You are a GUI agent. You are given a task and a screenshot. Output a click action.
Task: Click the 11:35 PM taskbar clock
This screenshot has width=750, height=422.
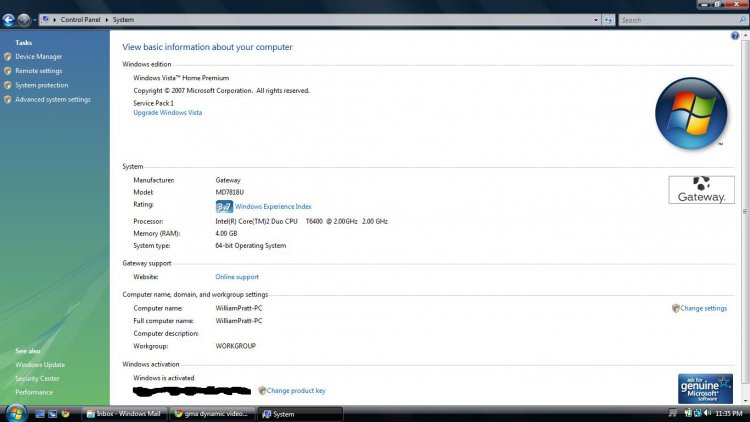pyautogui.click(x=729, y=413)
